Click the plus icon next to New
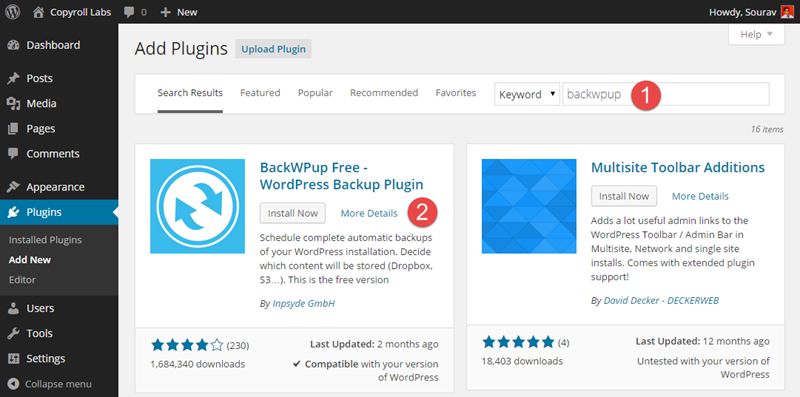The image size is (800, 397). pos(165,12)
